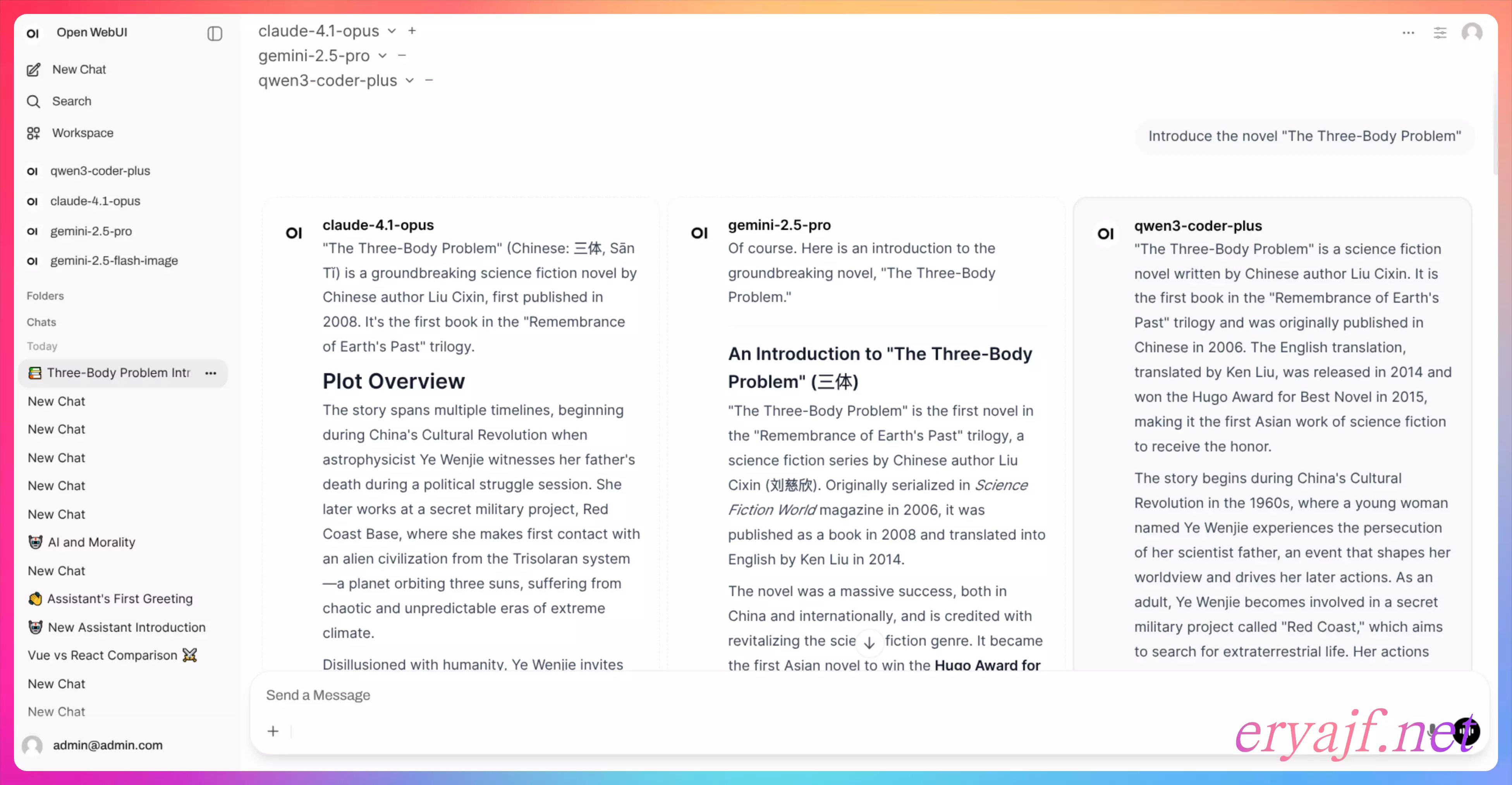This screenshot has height=785, width=1512.
Task: Expand the claude-4.1-opus model dropdown
Action: (392, 31)
